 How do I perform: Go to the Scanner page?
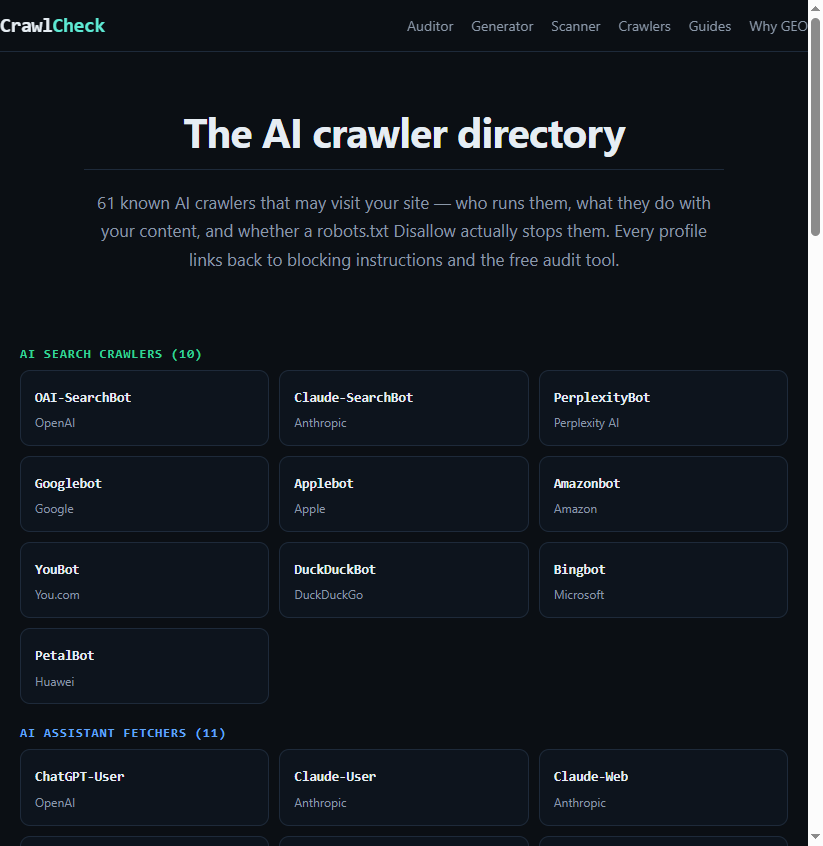click(575, 26)
